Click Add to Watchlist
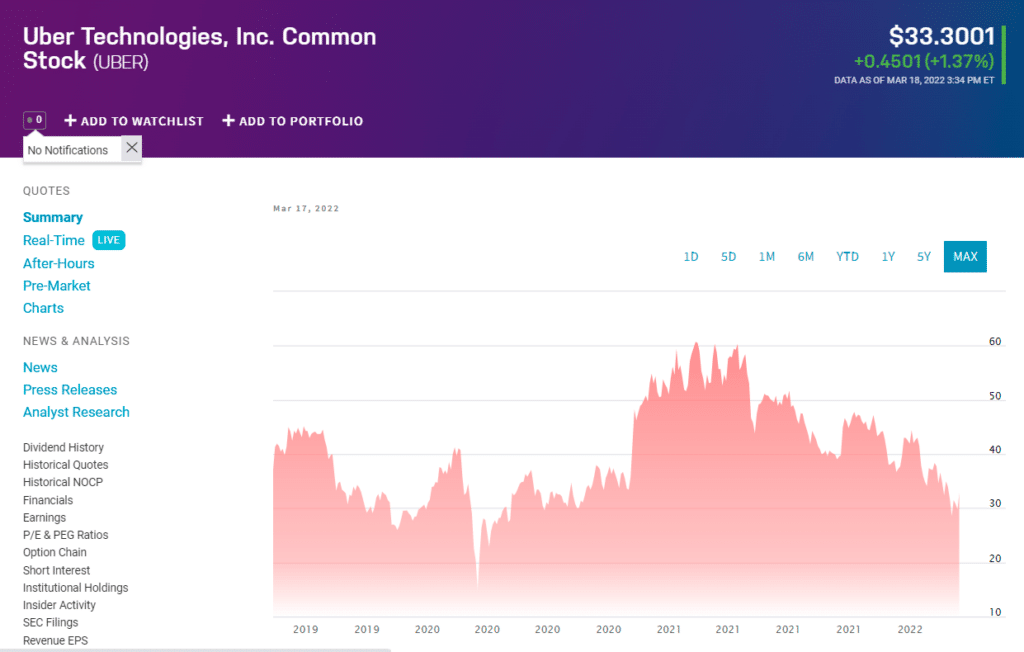Viewport: 1024px width, 652px height. click(134, 121)
